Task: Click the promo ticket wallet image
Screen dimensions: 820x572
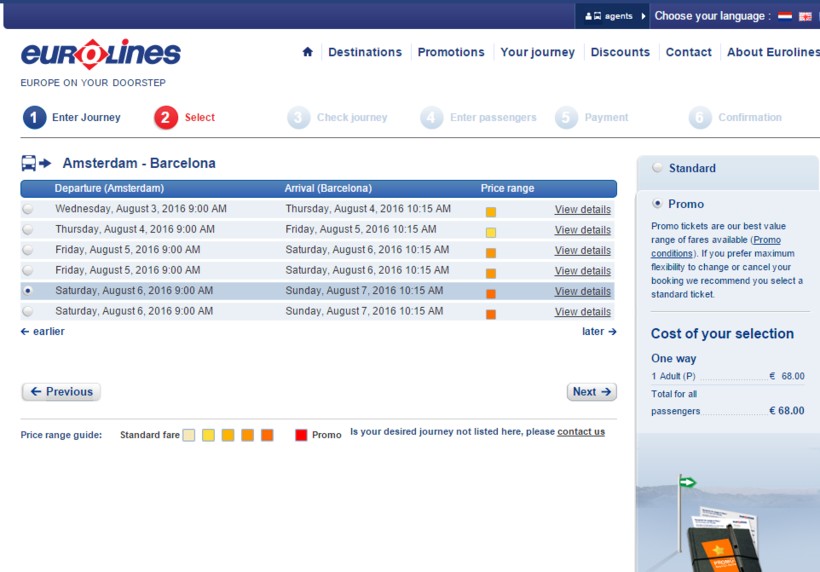Action: click(x=725, y=539)
